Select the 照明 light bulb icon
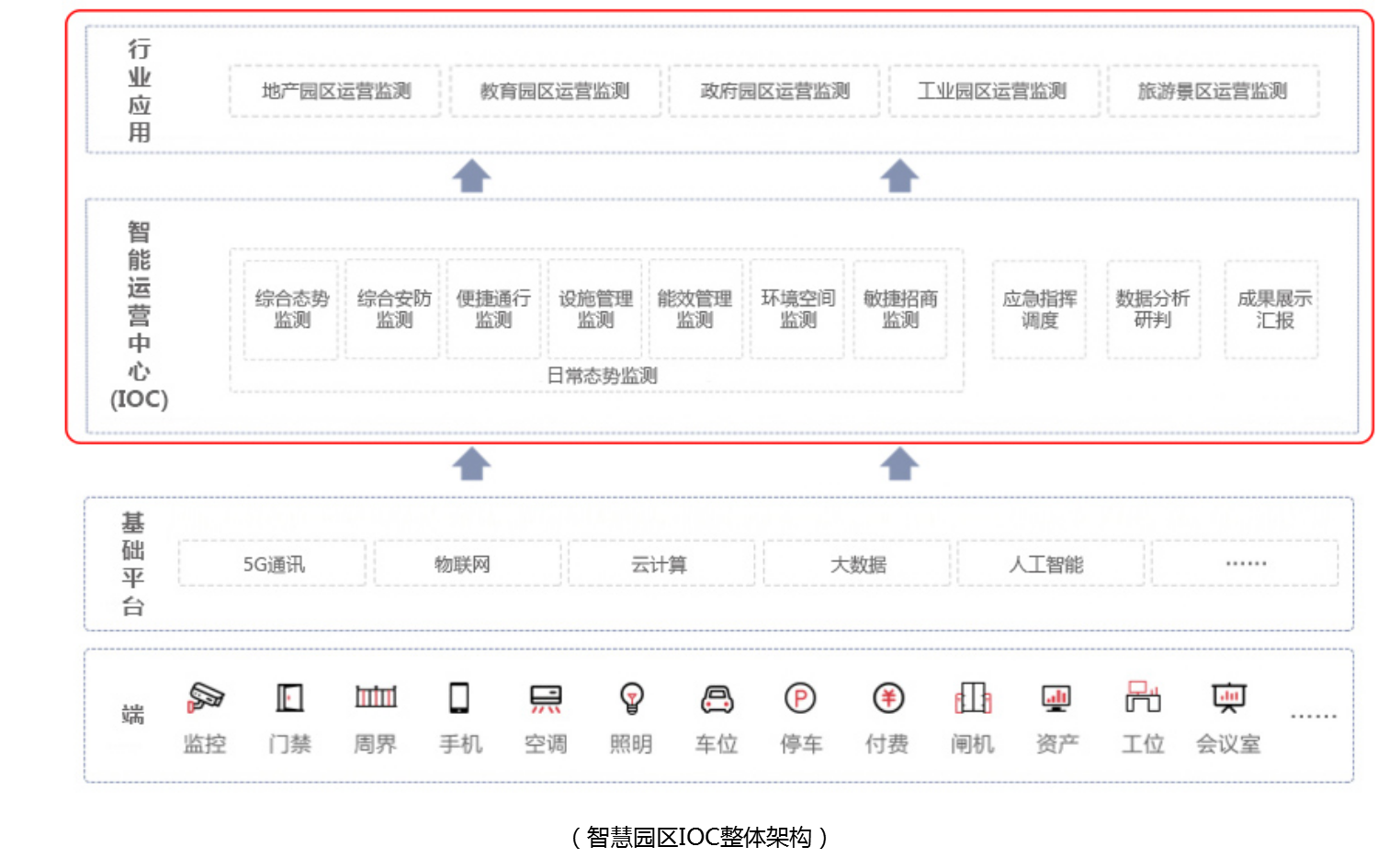The height and width of the screenshot is (858, 1400). pyautogui.click(x=631, y=698)
